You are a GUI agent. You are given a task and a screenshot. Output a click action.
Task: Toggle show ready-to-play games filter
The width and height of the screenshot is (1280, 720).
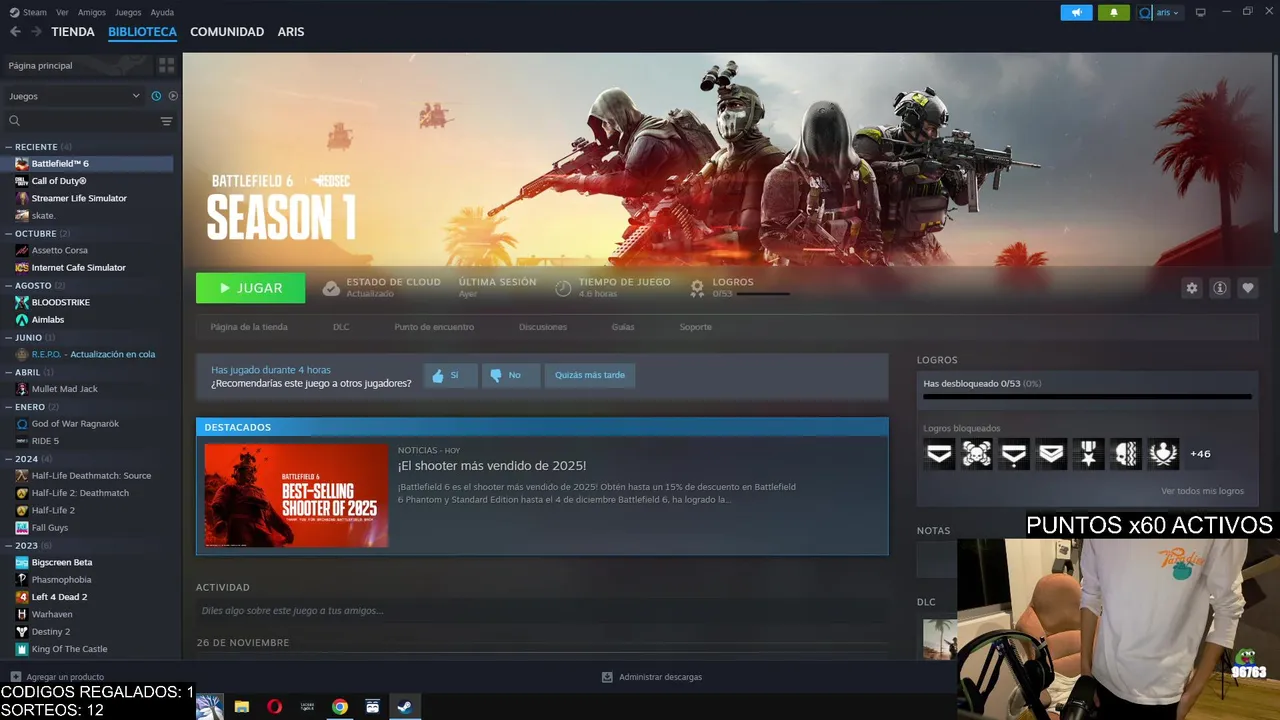[x=173, y=96]
